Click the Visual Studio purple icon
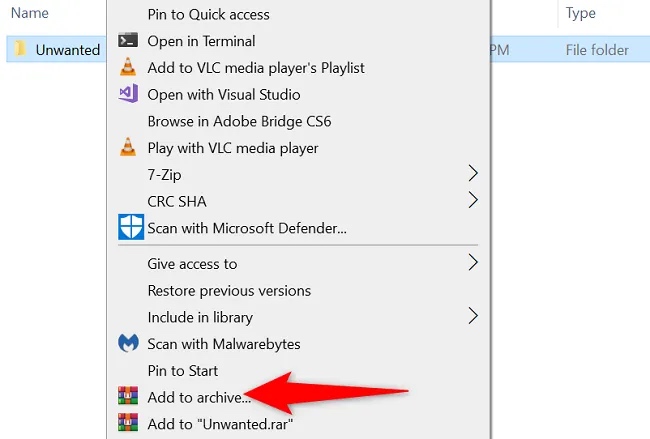This screenshot has width=650, height=439. 128,94
